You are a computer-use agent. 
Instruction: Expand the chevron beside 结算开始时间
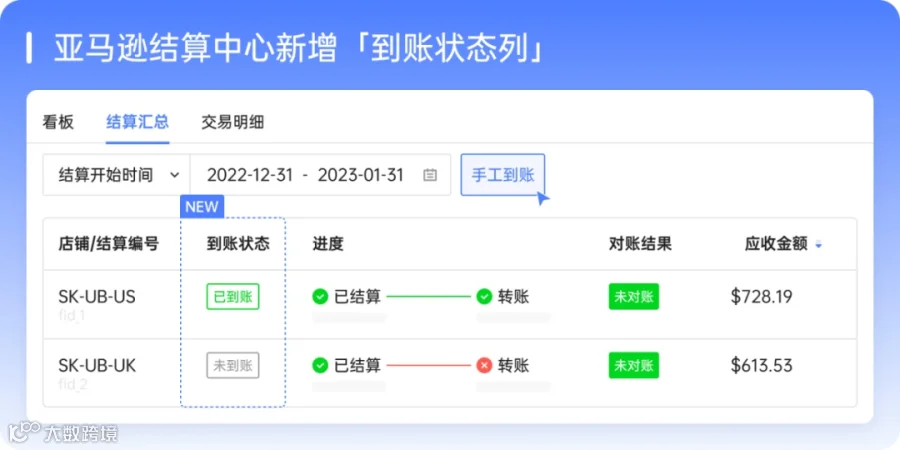(175, 175)
